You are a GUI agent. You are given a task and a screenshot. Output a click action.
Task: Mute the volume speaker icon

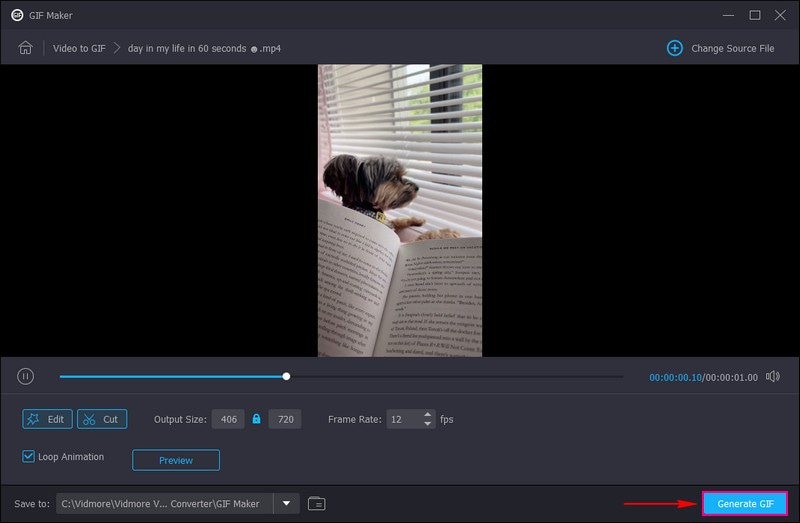click(772, 376)
